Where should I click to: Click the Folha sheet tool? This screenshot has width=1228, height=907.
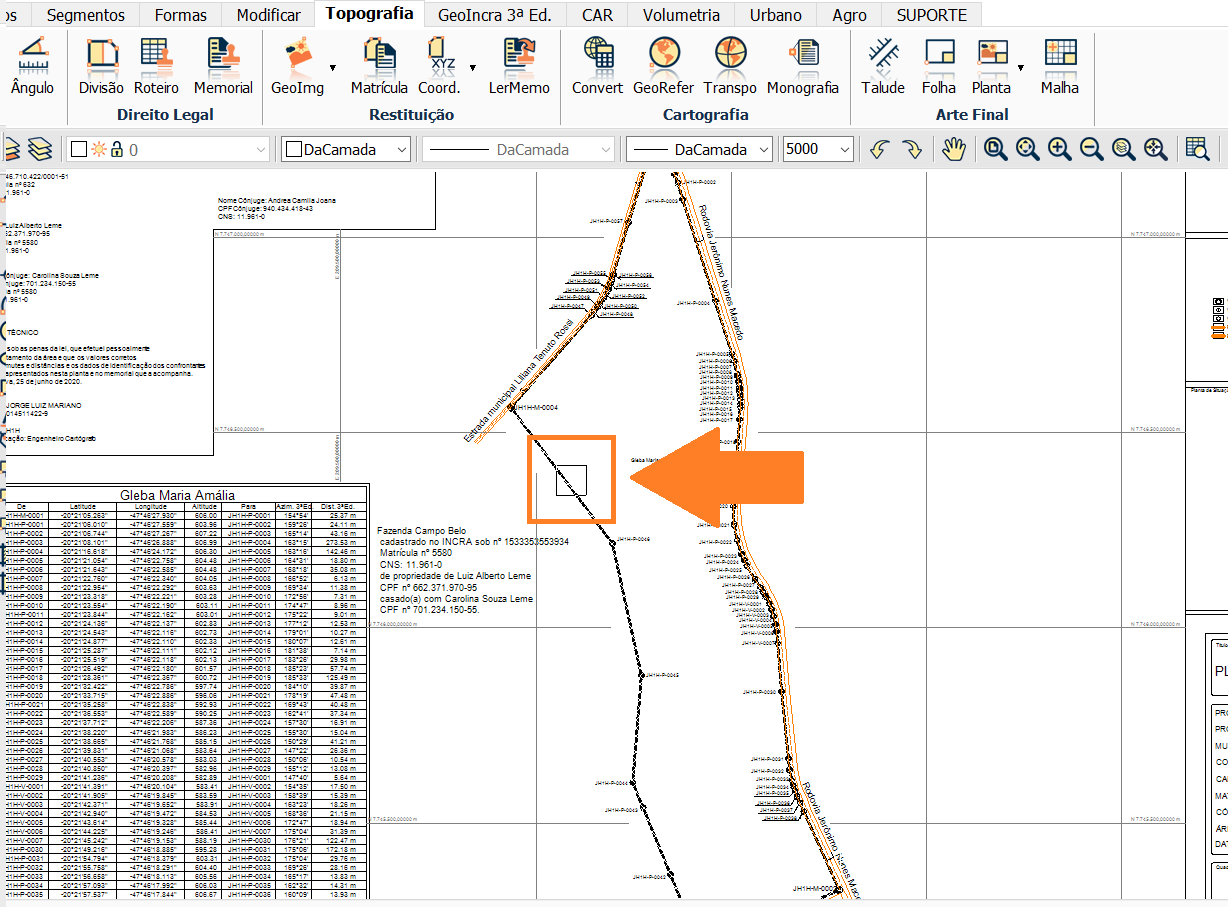coord(939,66)
